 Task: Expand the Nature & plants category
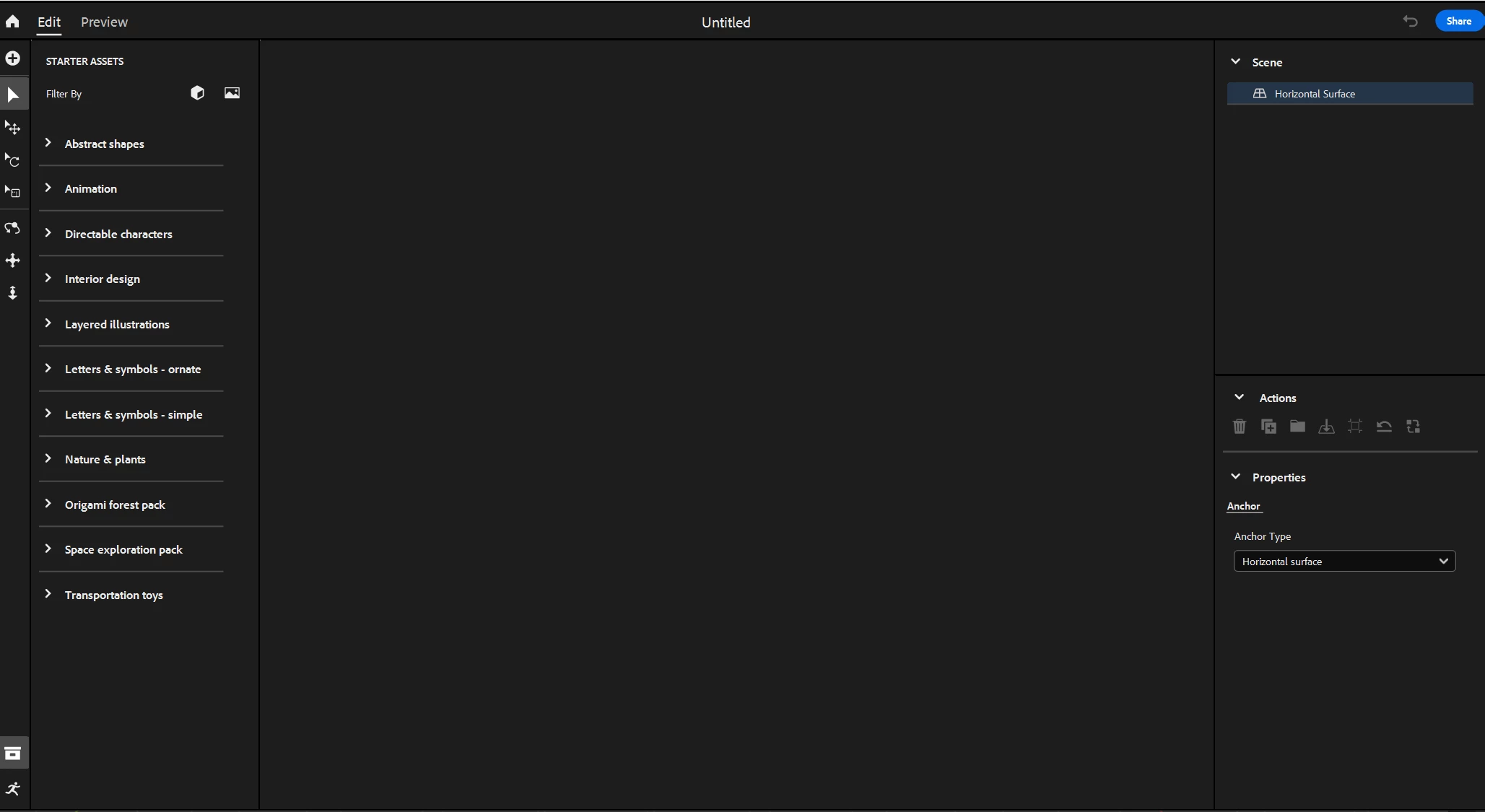(x=105, y=459)
